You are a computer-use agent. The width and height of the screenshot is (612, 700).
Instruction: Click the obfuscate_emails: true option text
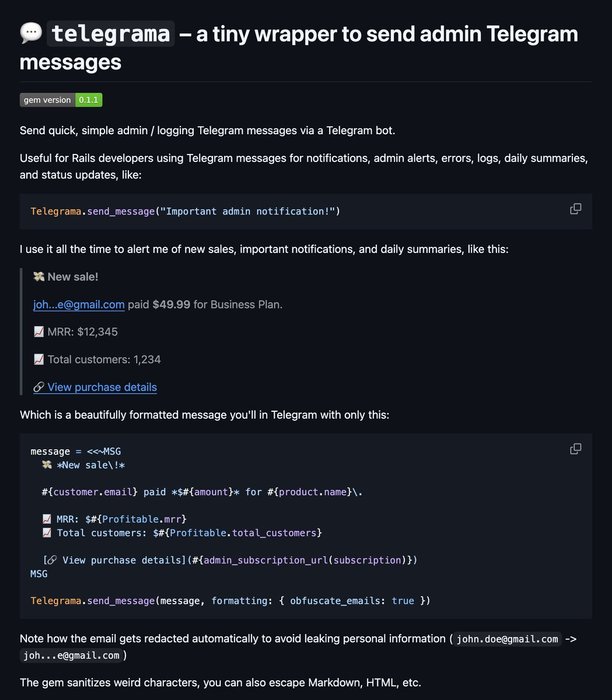pyautogui.click(x=352, y=600)
